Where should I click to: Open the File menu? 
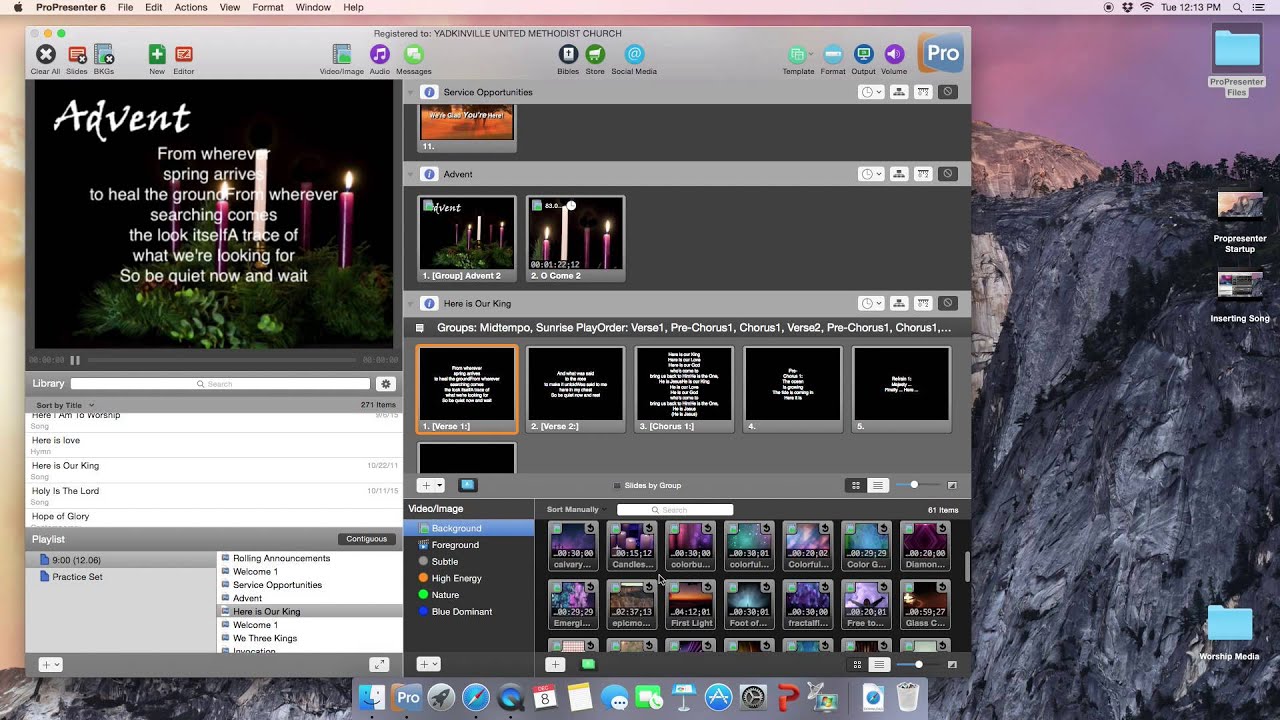click(125, 7)
